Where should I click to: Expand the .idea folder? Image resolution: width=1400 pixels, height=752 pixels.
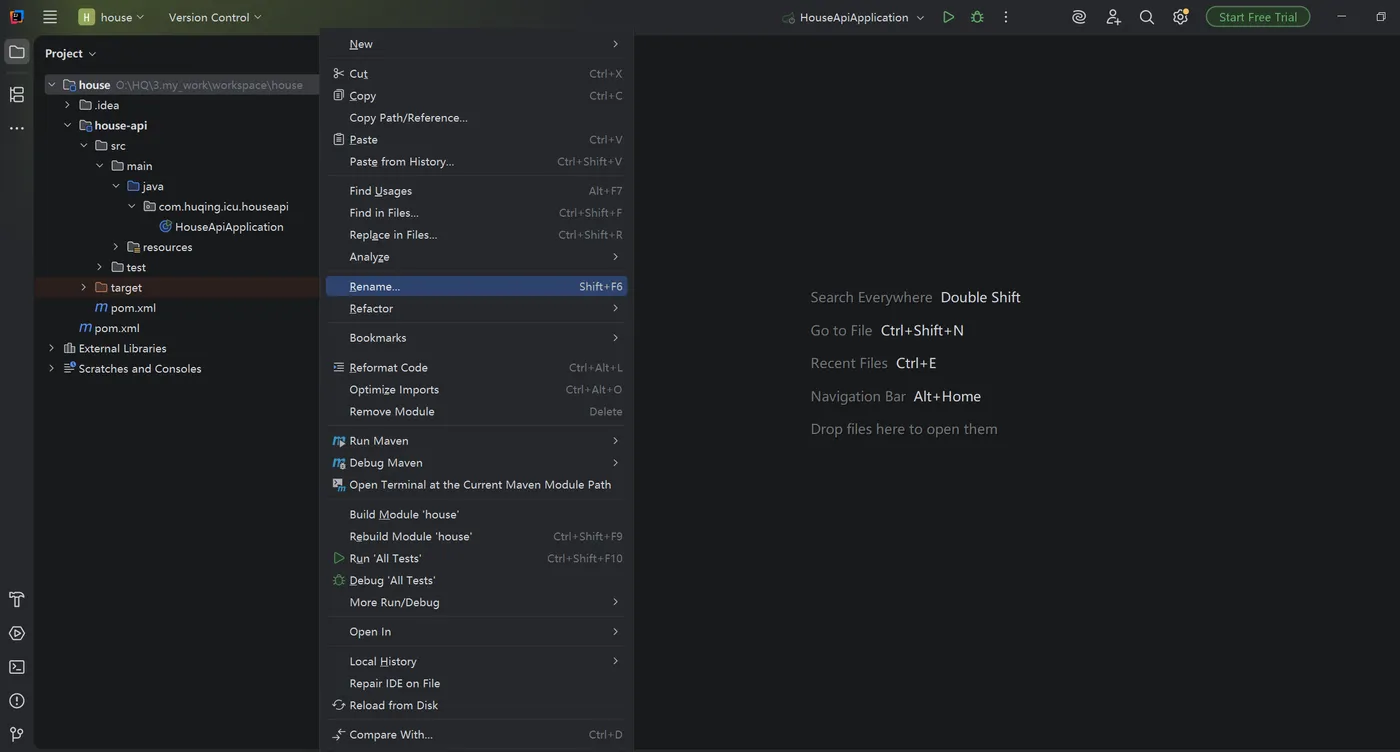[x=68, y=105]
